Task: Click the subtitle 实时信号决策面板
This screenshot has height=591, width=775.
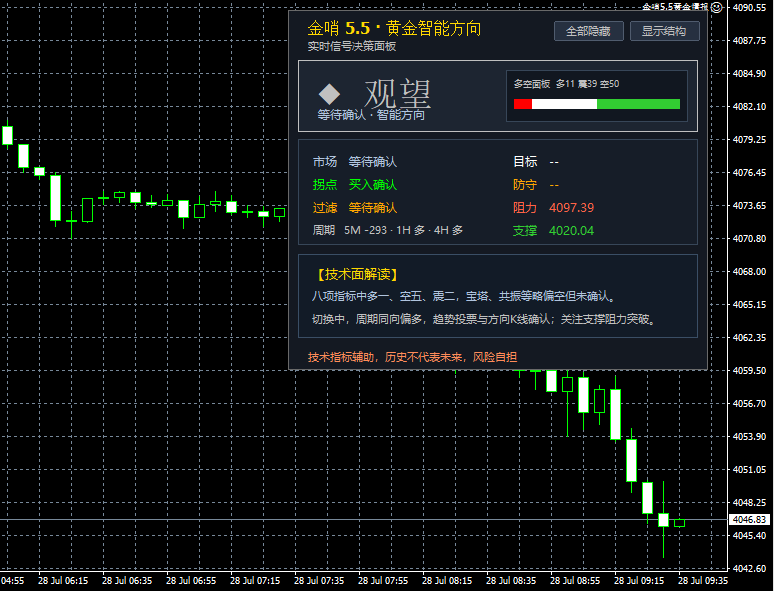Action: pyautogui.click(x=351, y=46)
